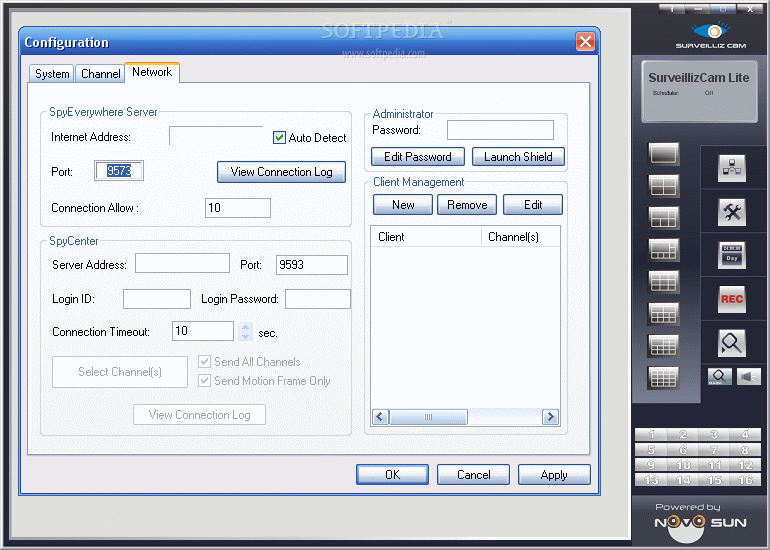Click the Edit client button
The width and height of the screenshot is (770, 550).
pos(533,205)
